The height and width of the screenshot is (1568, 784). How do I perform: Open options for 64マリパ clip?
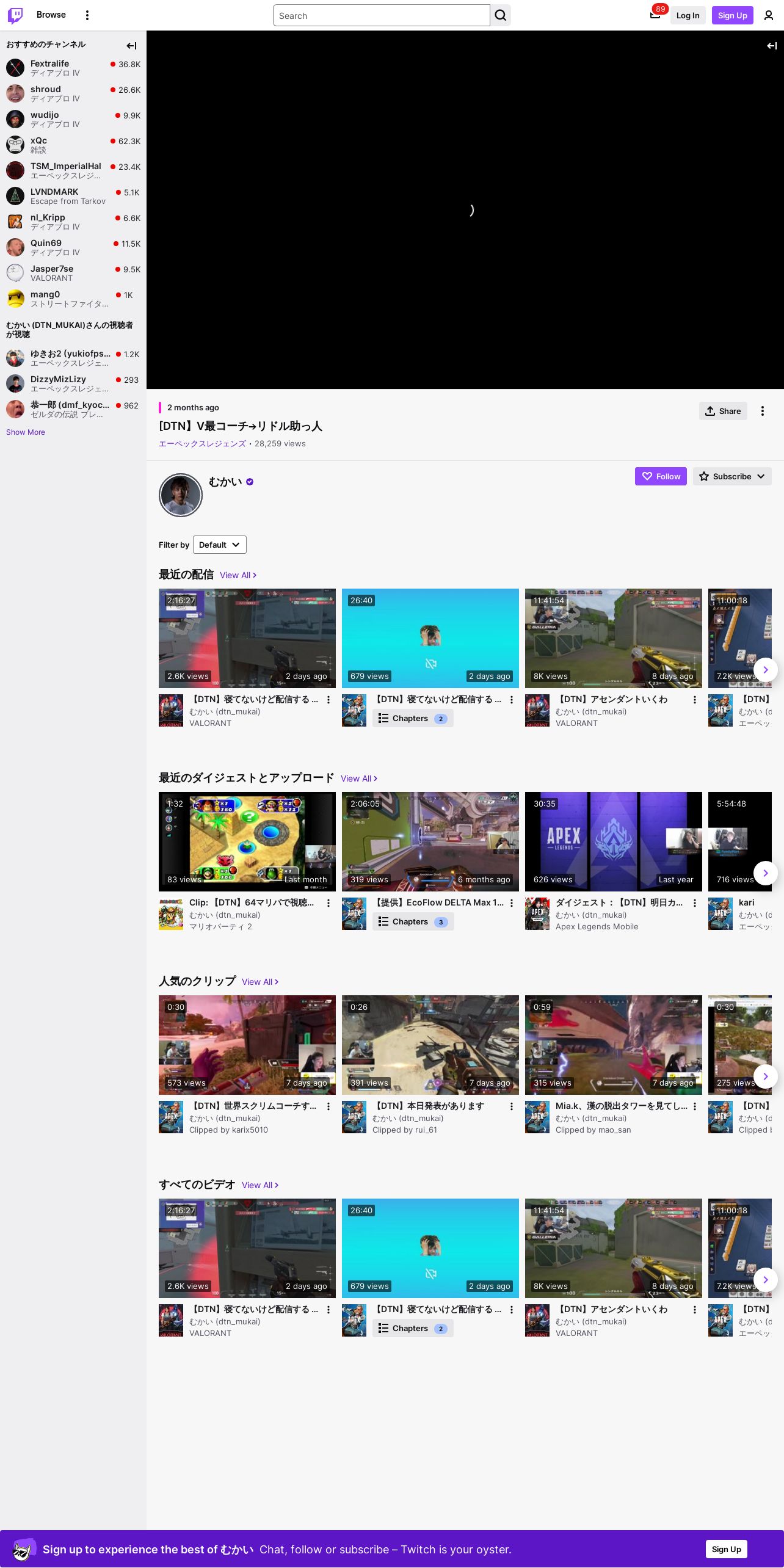tap(328, 903)
